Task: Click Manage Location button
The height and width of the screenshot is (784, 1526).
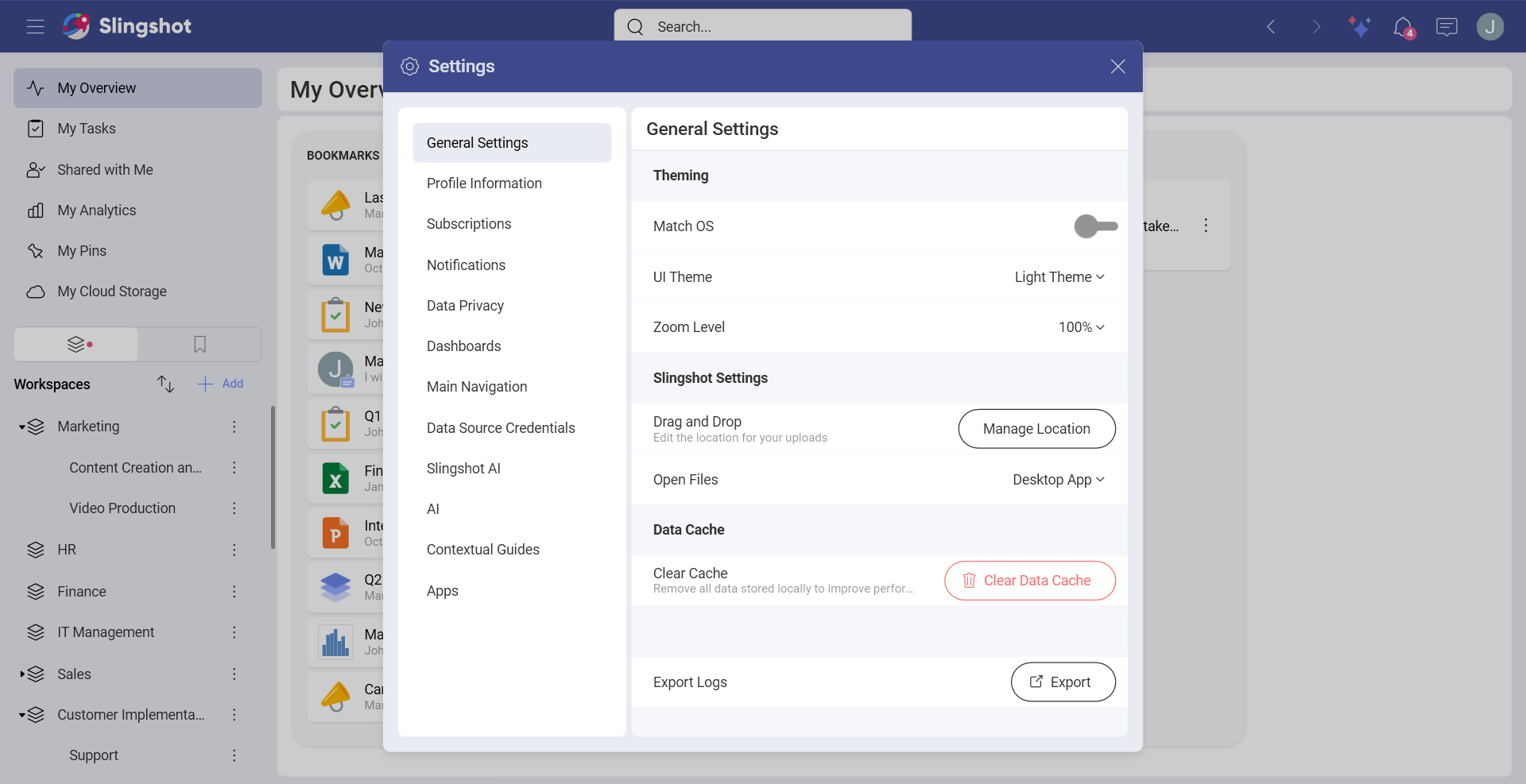Action: (x=1036, y=429)
